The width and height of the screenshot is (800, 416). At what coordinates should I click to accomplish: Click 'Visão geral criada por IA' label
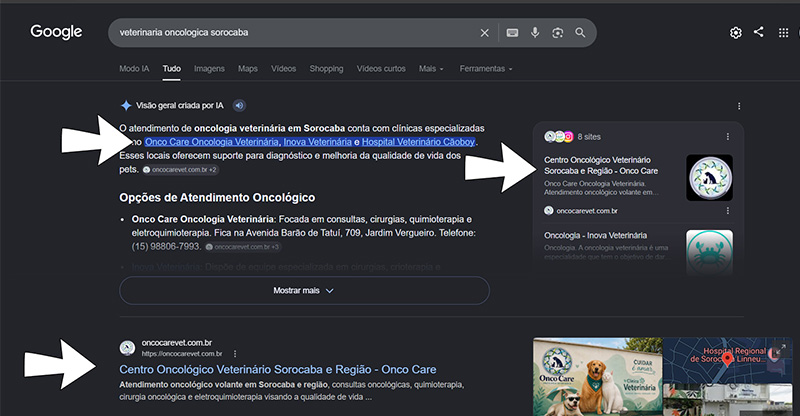[x=180, y=106]
